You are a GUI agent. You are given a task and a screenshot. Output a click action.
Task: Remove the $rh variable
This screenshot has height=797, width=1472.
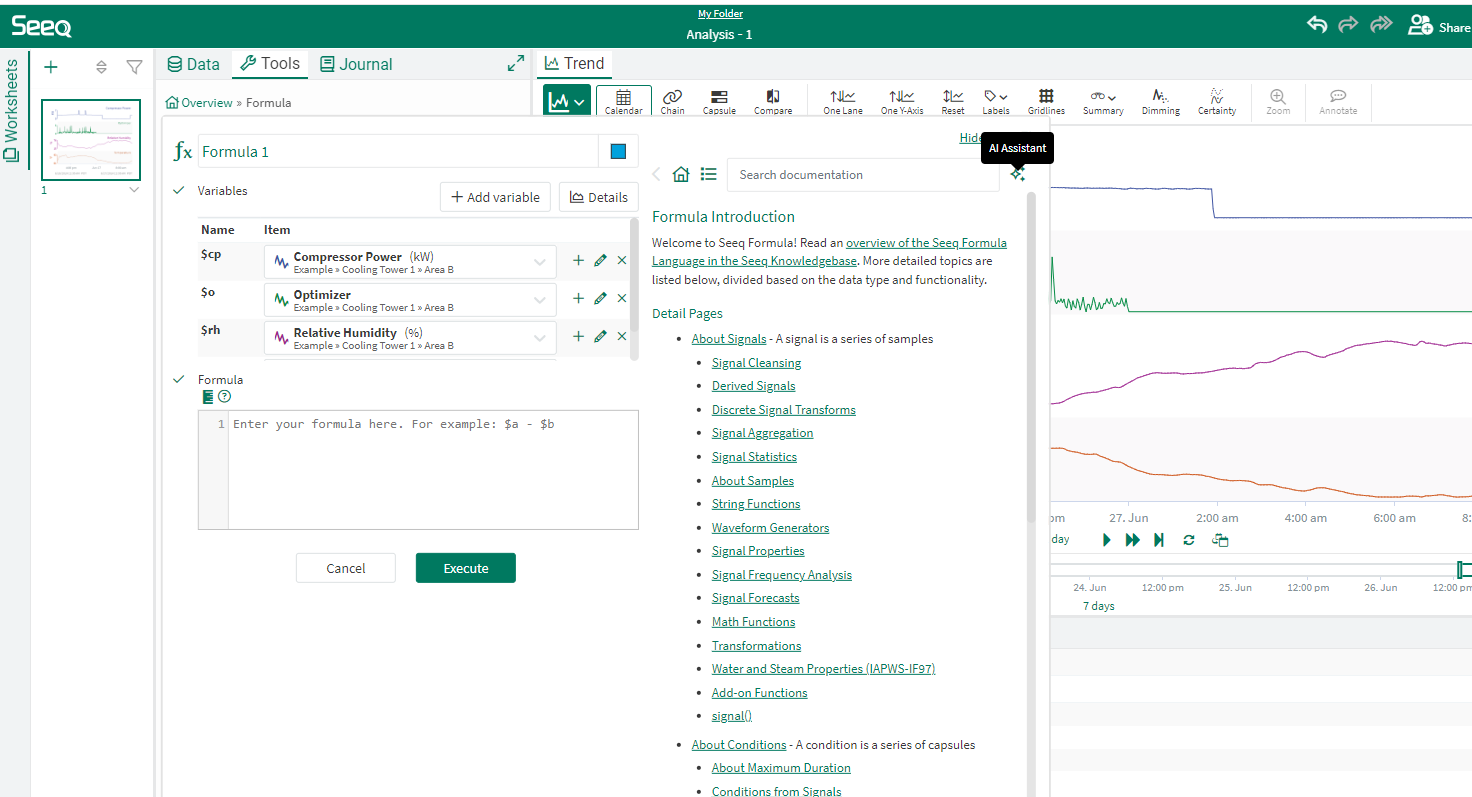click(x=622, y=336)
